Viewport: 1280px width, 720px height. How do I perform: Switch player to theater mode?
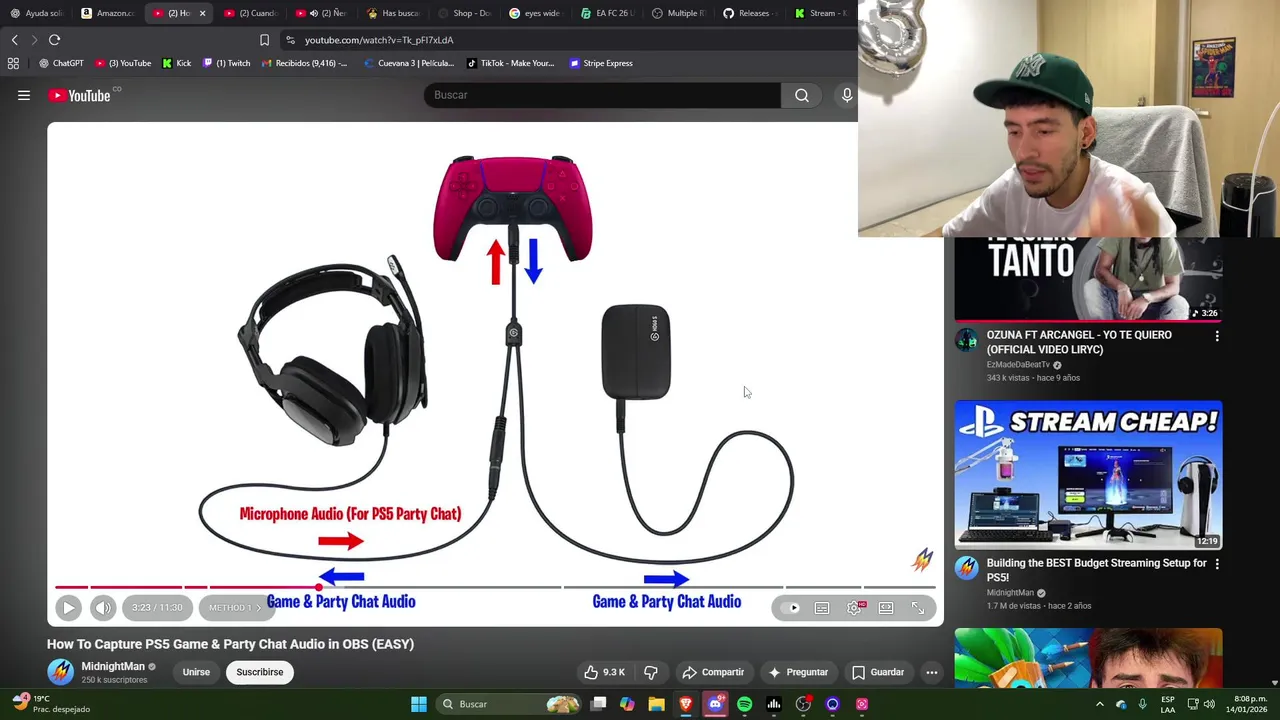(x=886, y=608)
